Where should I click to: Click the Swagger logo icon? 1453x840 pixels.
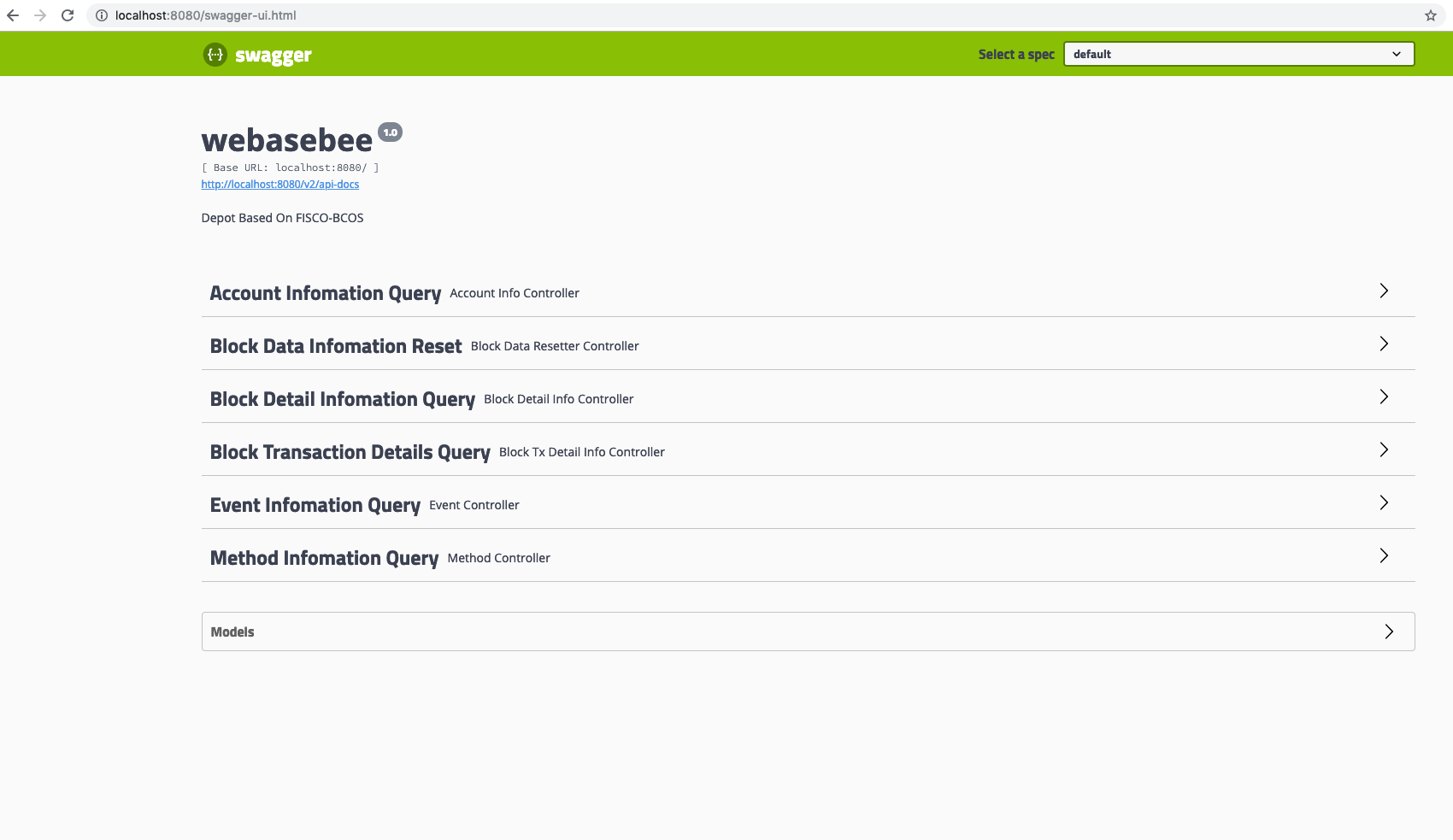(215, 55)
